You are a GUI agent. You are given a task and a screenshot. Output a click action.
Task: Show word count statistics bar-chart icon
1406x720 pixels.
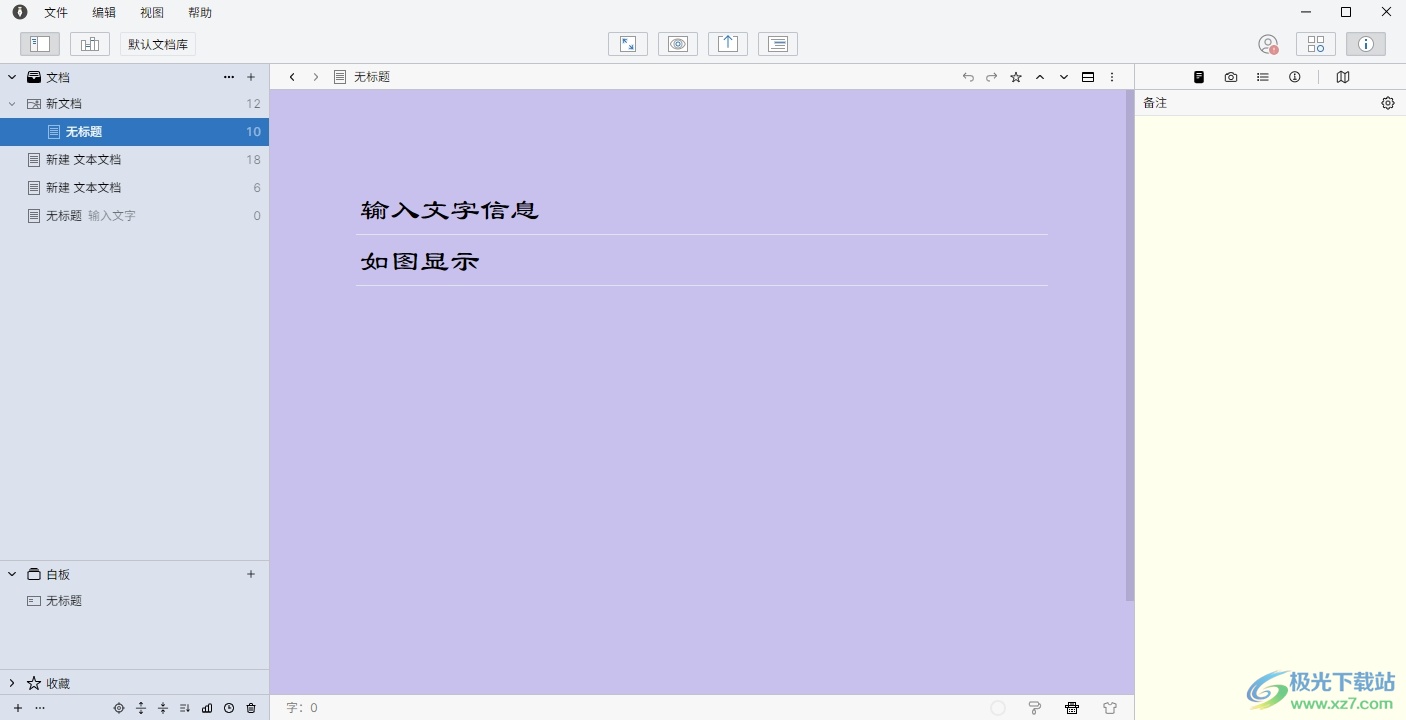(207, 708)
